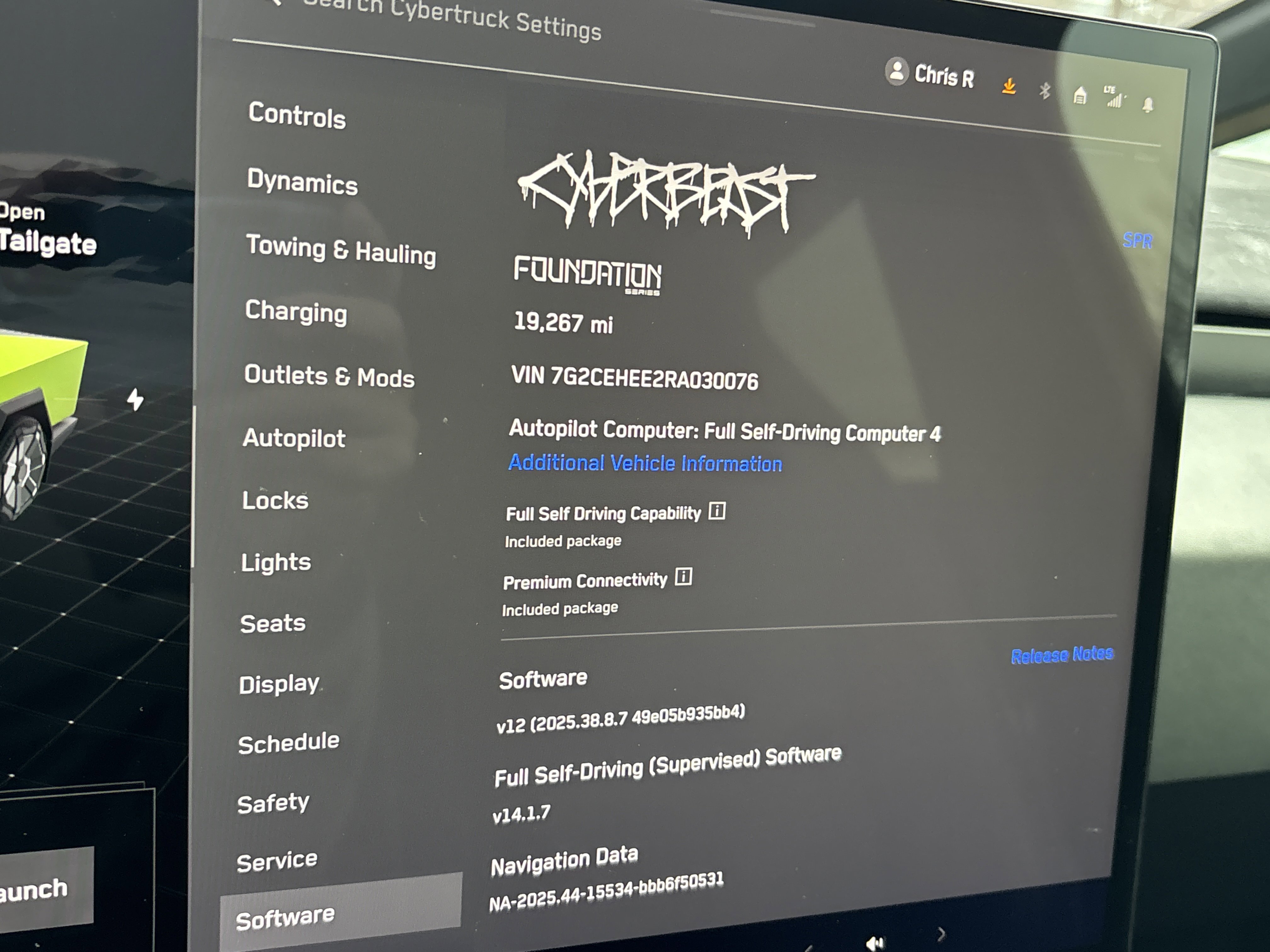The height and width of the screenshot is (952, 1270).
Task: Open Additional Vehicle Information link
Action: tap(645, 463)
